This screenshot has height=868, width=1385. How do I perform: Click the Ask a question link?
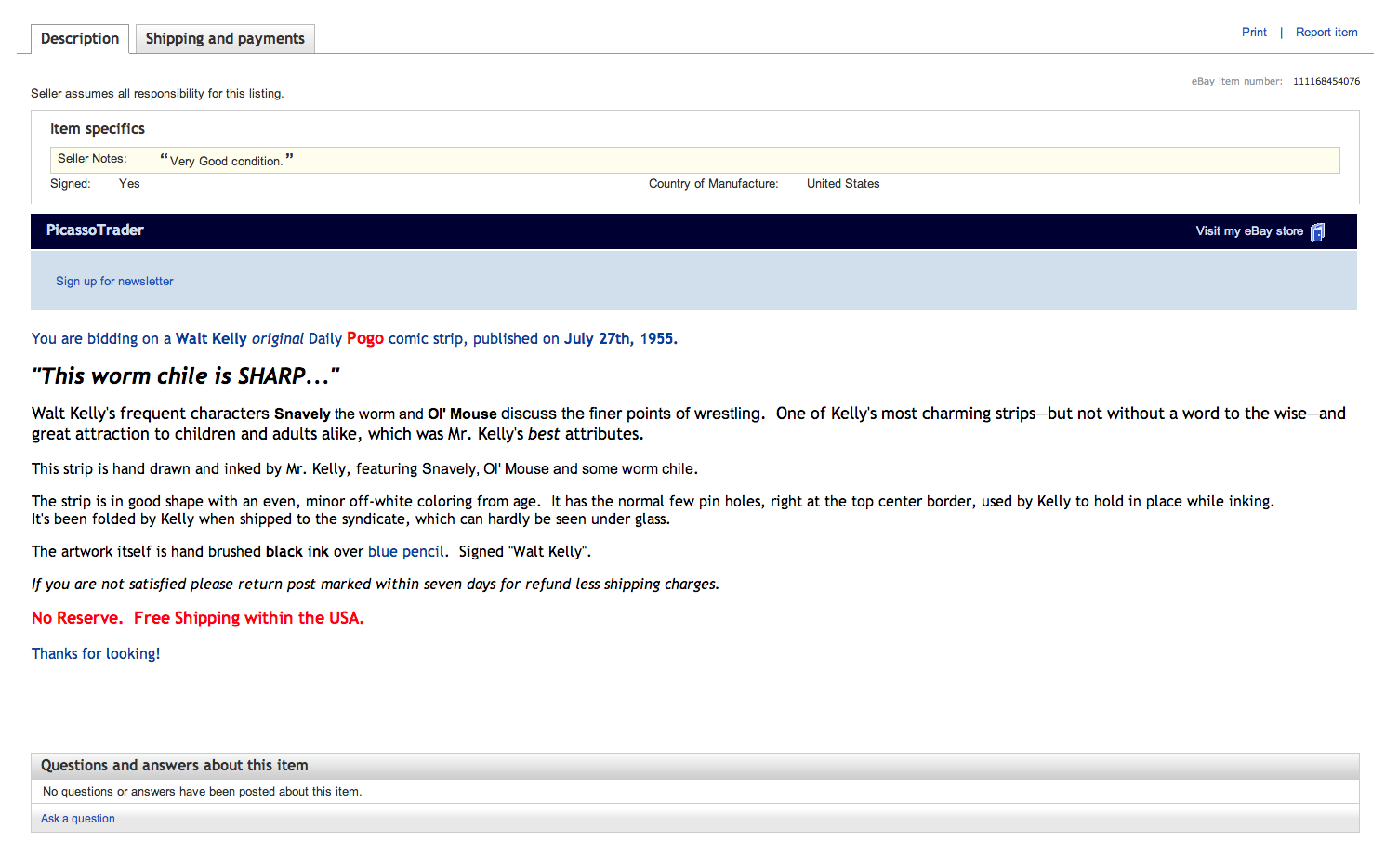[x=78, y=819]
